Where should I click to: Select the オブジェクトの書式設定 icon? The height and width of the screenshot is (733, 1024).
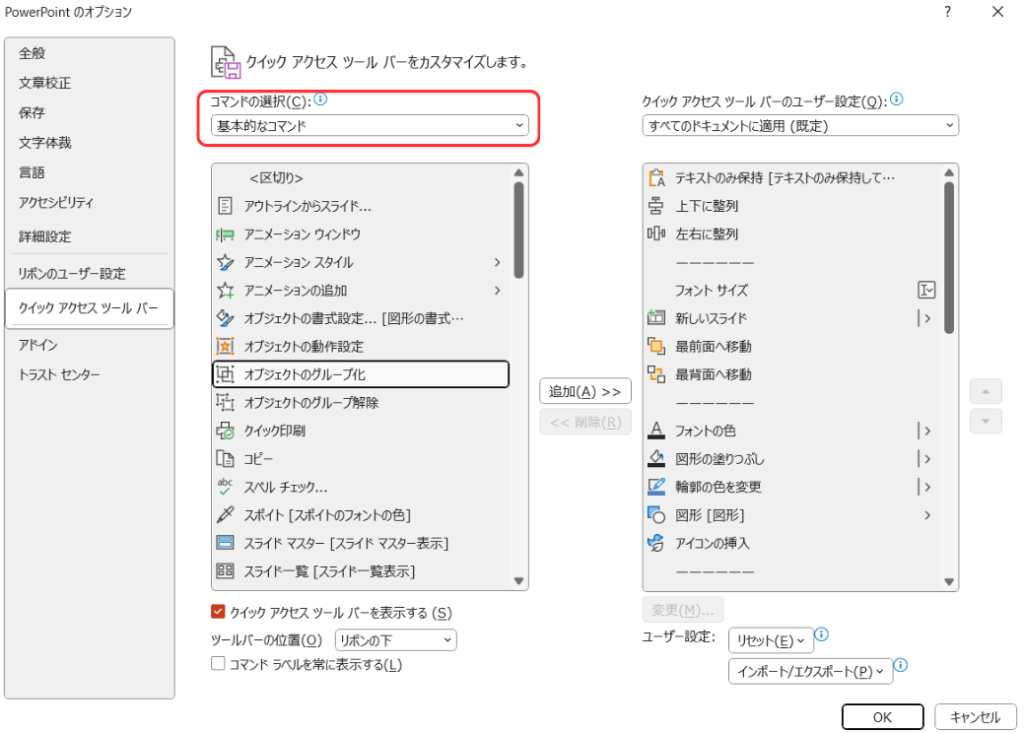coord(225,318)
